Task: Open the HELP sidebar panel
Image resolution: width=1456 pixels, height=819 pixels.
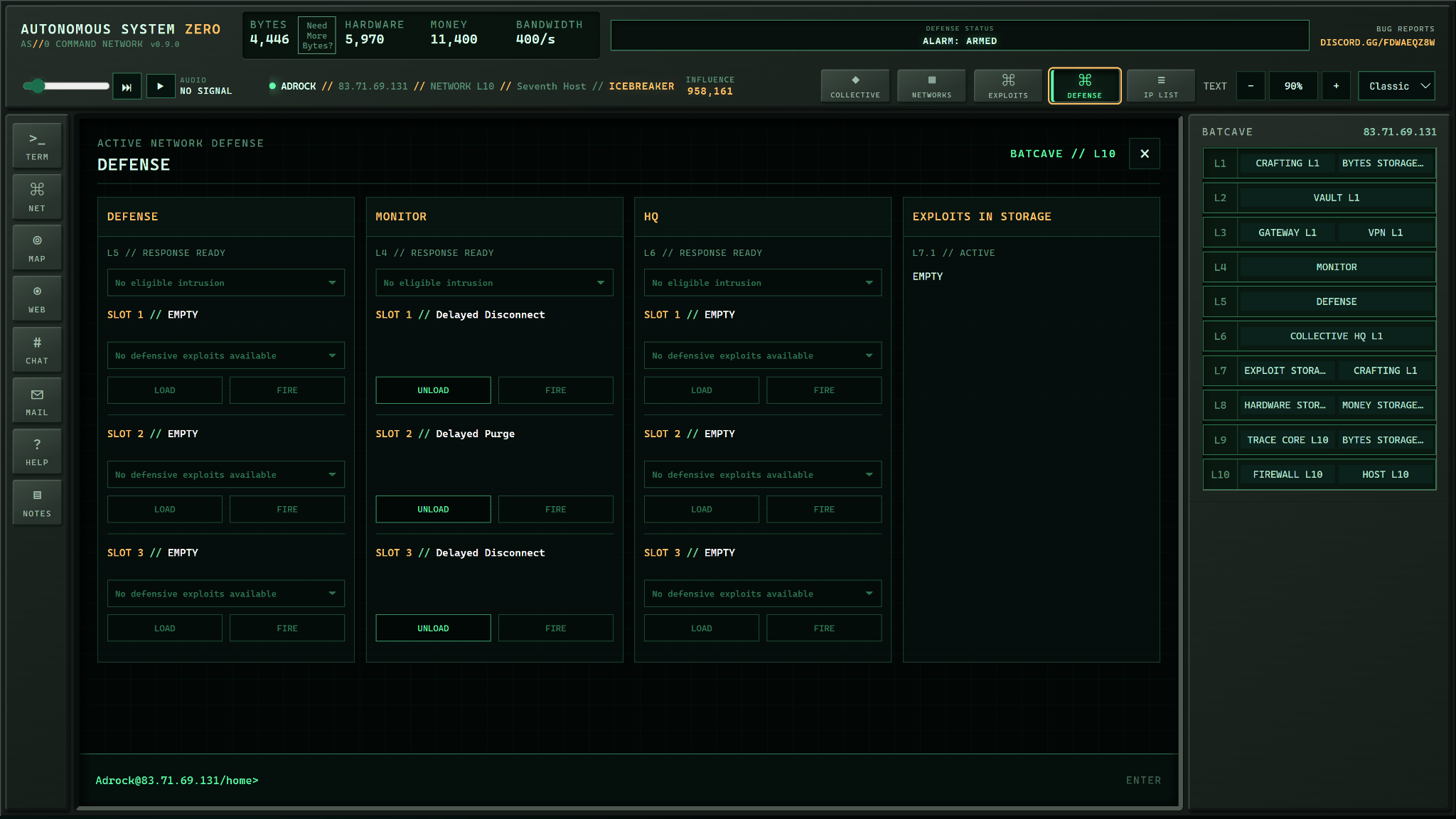Action: 37,451
